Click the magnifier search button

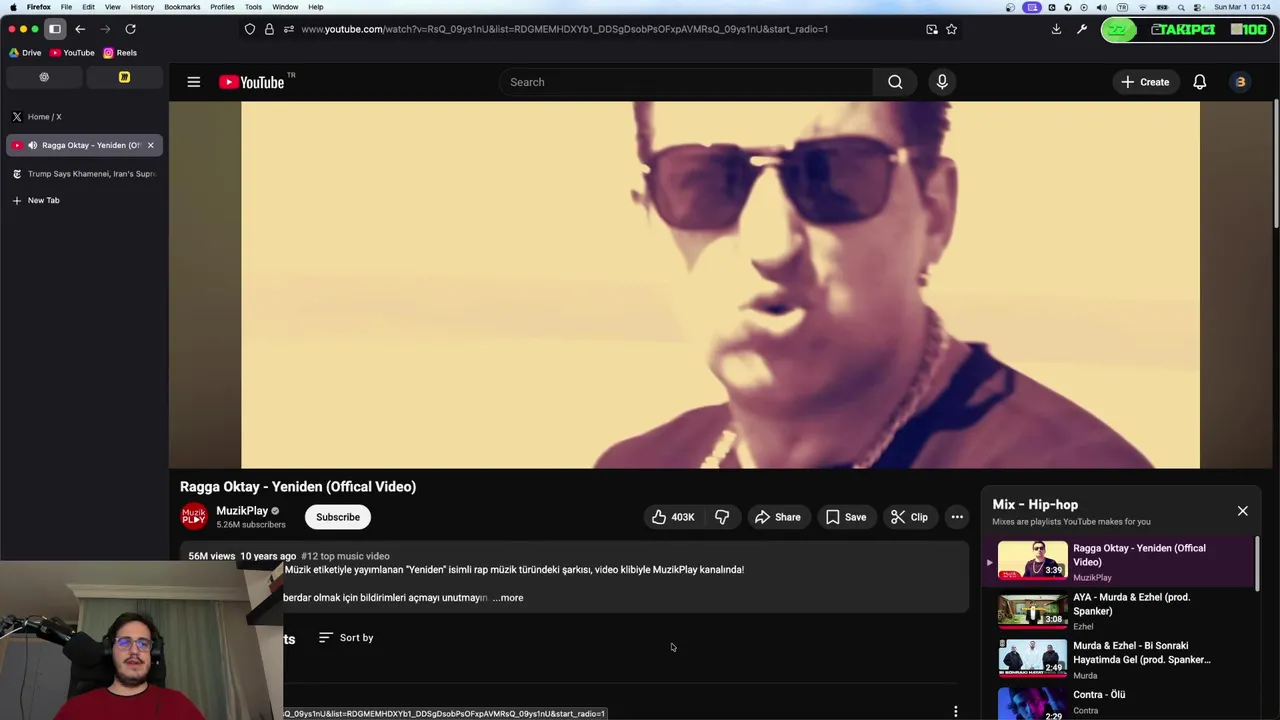[895, 82]
